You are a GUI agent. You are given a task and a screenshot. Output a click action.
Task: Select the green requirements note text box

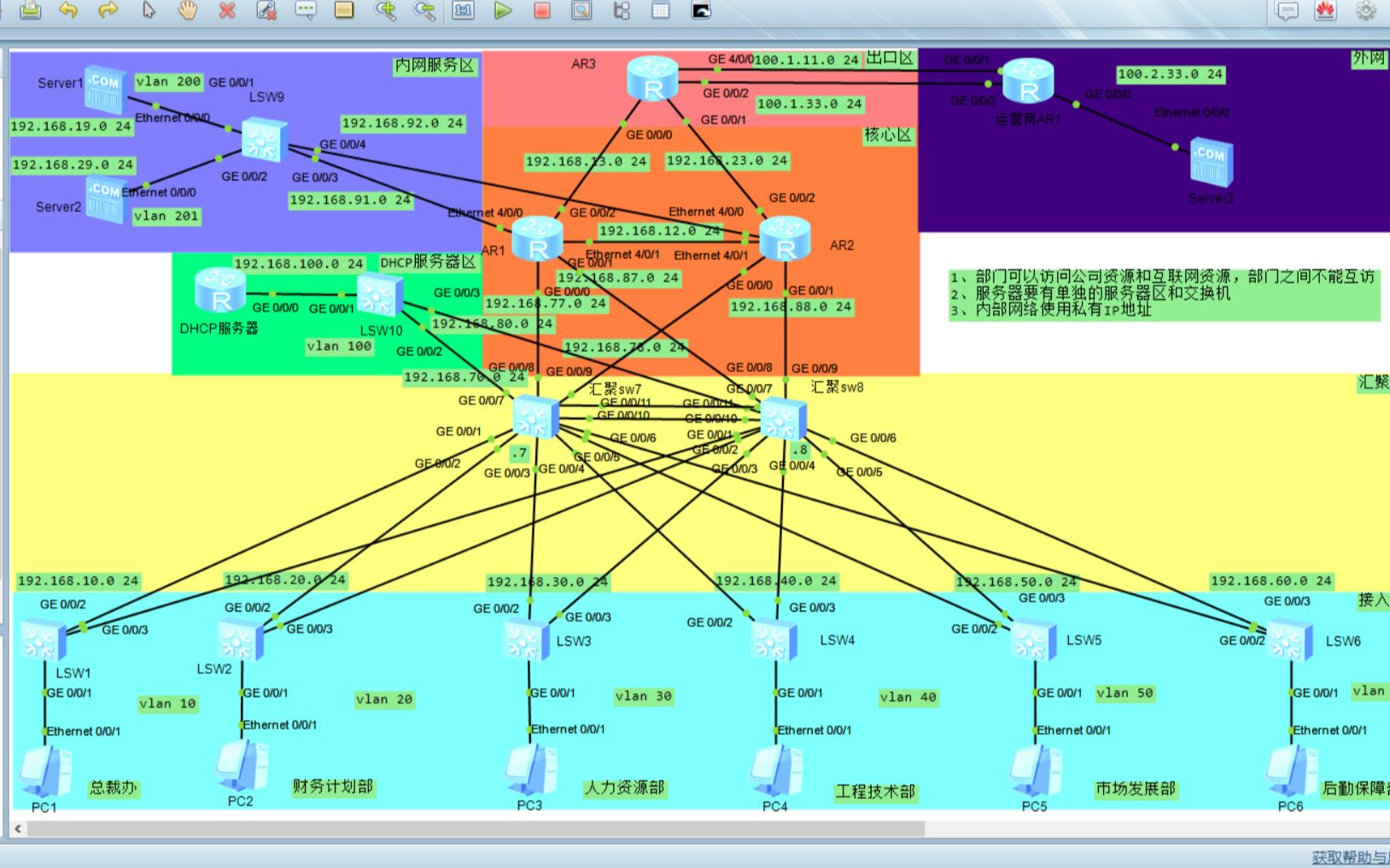(x=1164, y=294)
